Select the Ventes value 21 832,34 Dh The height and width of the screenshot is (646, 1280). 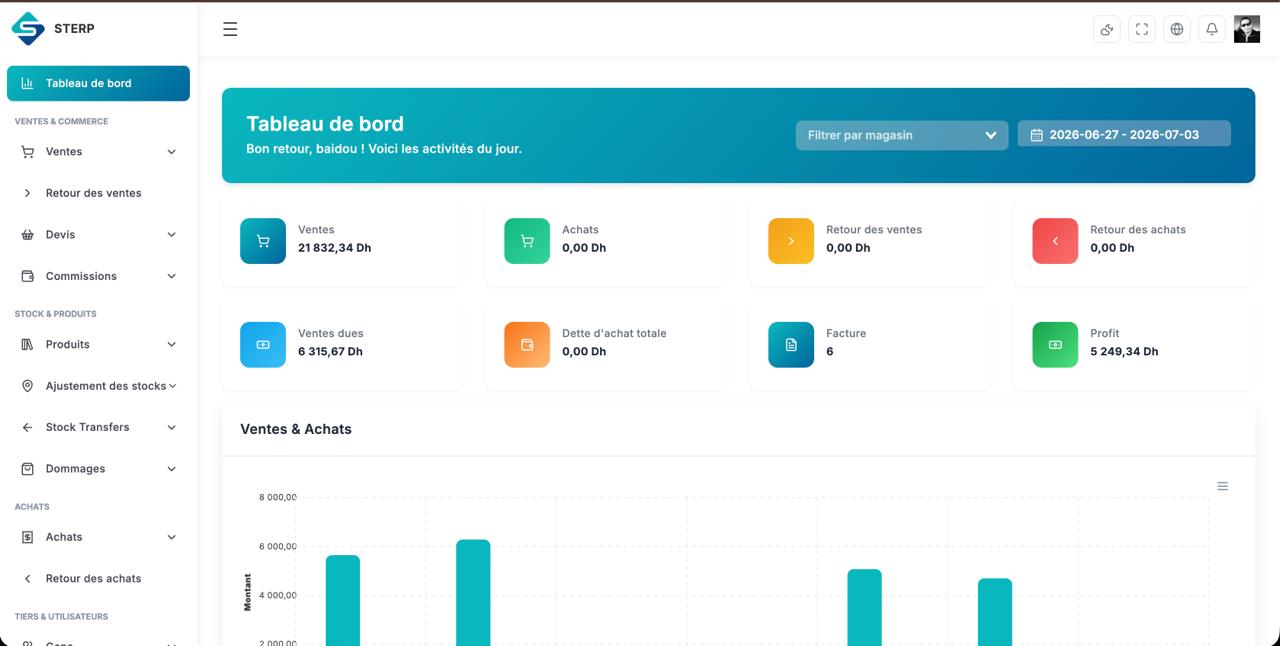[334, 248]
